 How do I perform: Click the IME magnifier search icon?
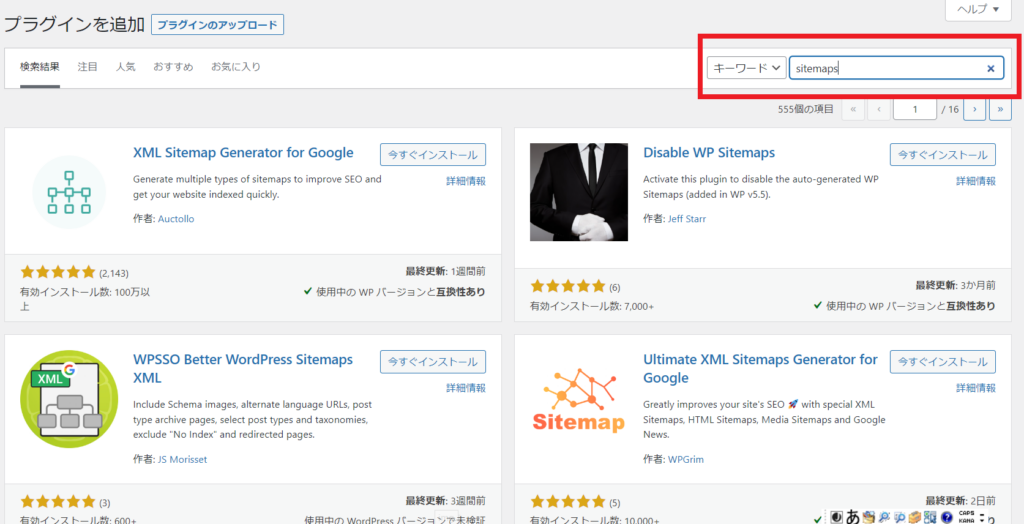(884, 517)
